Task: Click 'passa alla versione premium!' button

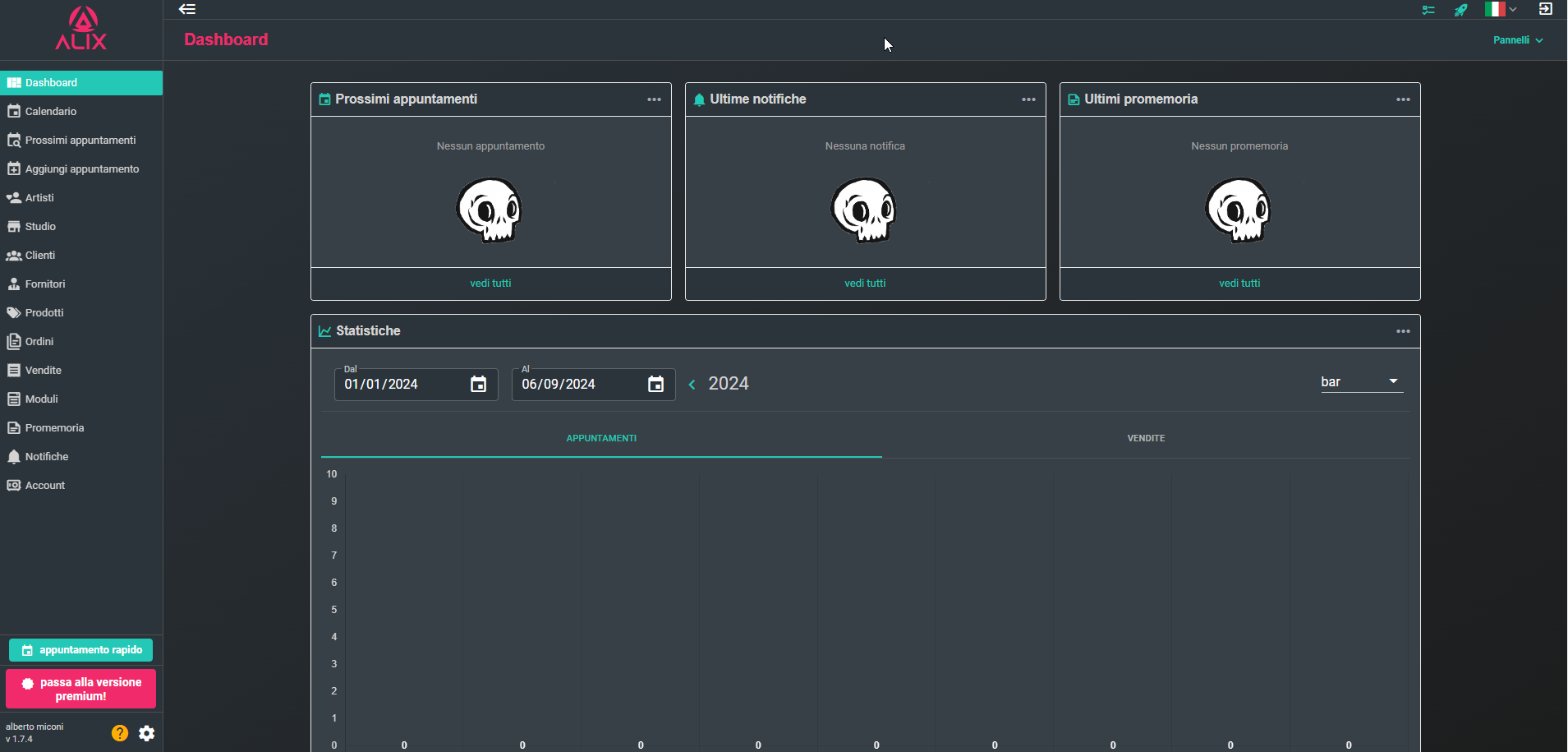Action: [x=81, y=689]
